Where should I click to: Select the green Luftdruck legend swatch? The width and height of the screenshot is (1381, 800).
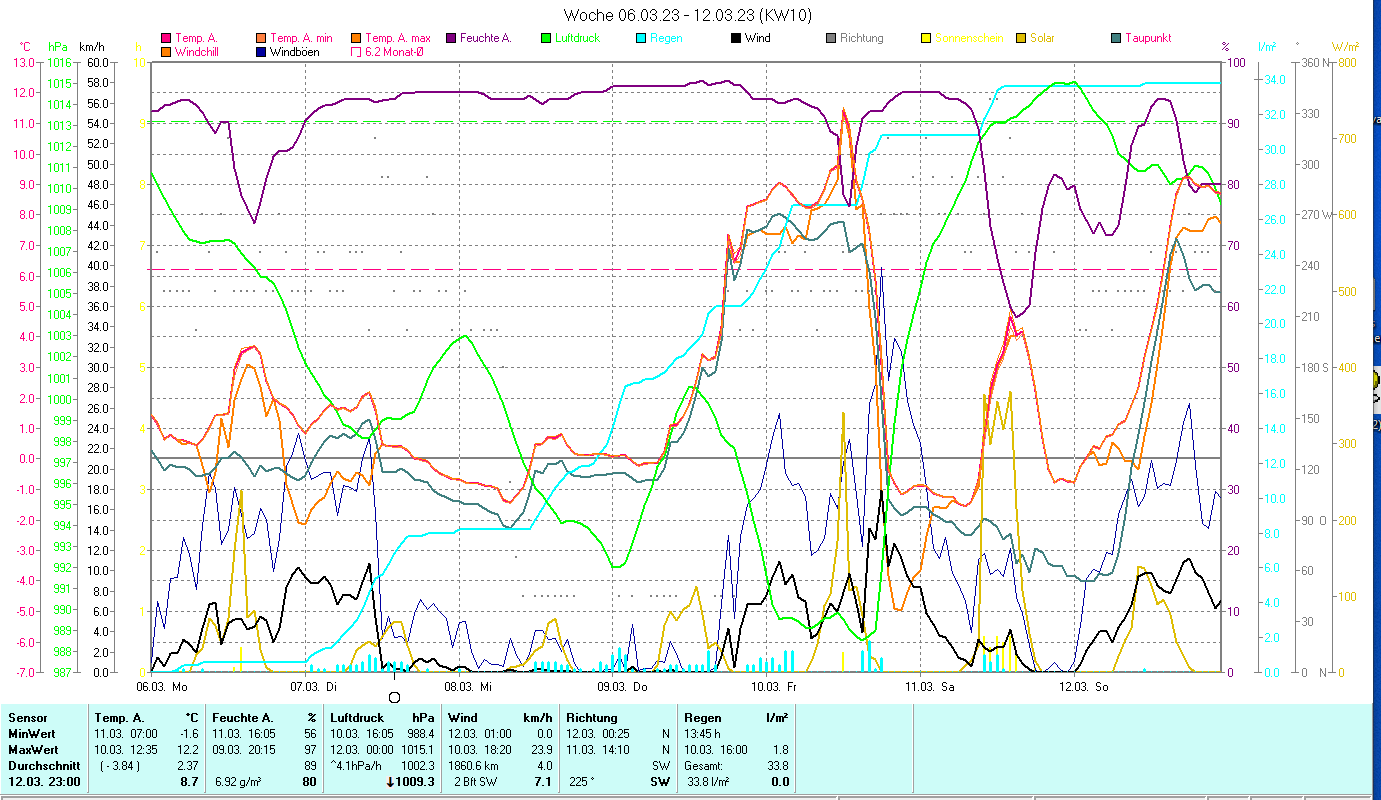pyautogui.click(x=546, y=39)
